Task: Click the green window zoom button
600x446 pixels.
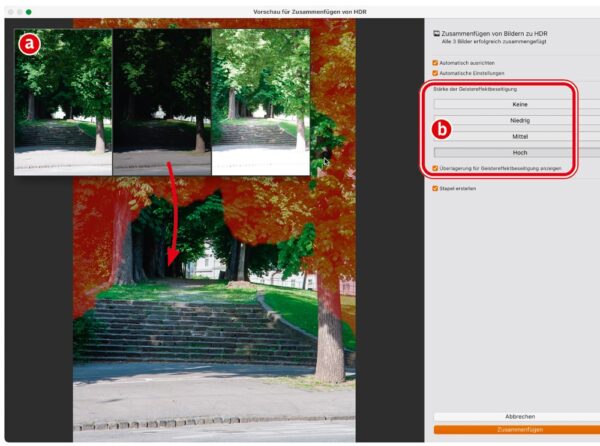Action: click(x=28, y=12)
